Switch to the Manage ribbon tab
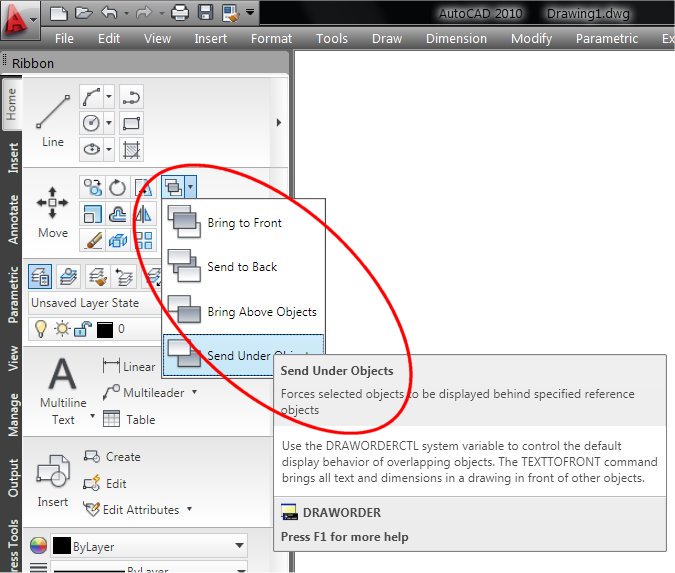The height and width of the screenshot is (573, 675). [x=13, y=415]
